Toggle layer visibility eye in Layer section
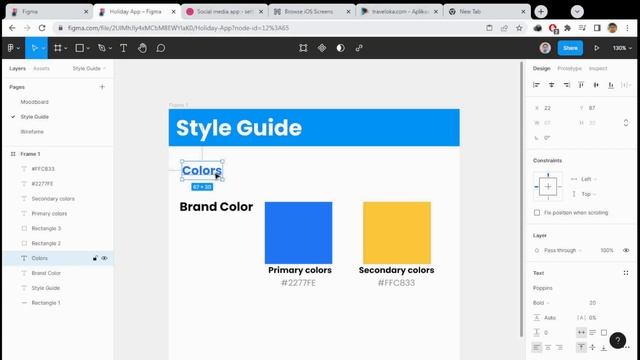This screenshot has width=640, height=360. tap(626, 250)
